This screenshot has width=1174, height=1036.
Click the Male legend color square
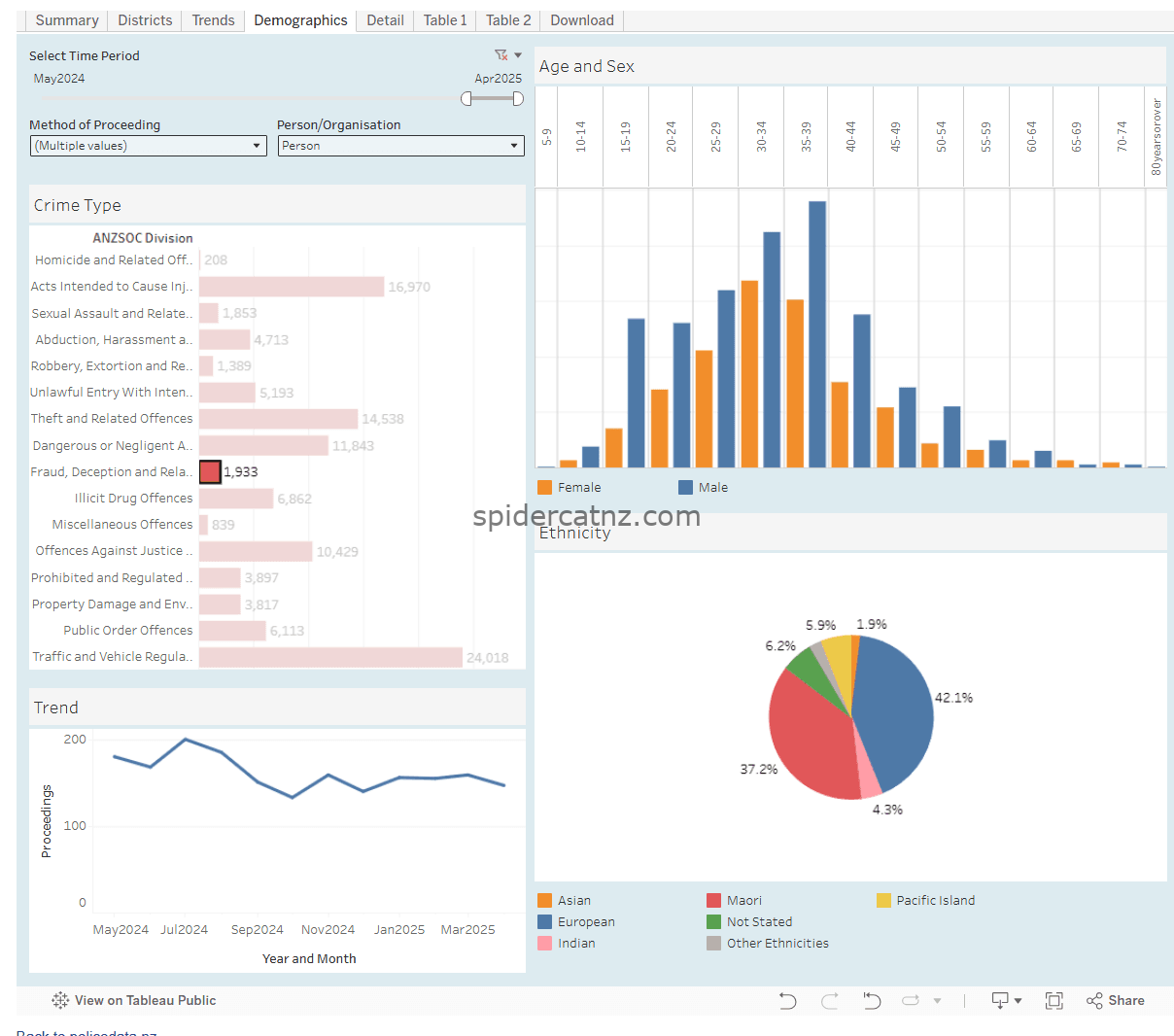(x=686, y=488)
